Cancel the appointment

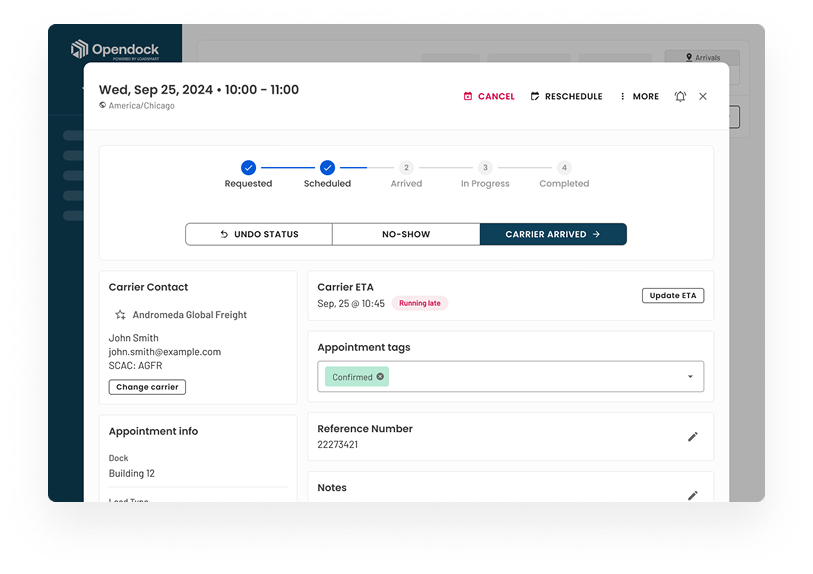[489, 97]
